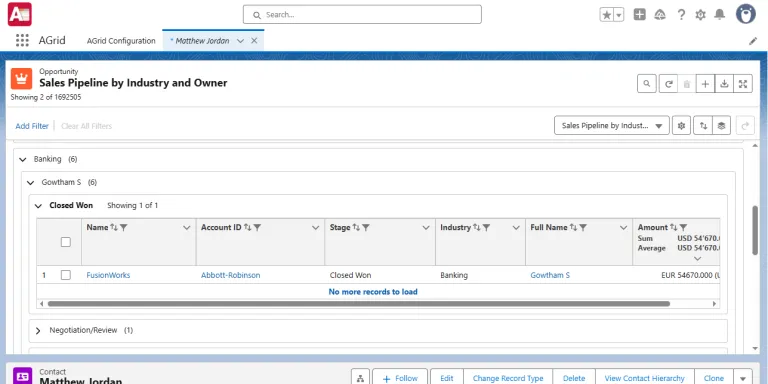The width and height of the screenshot is (768, 384).
Task: Open the grid view settings gear icon
Action: [x=681, y=125]
